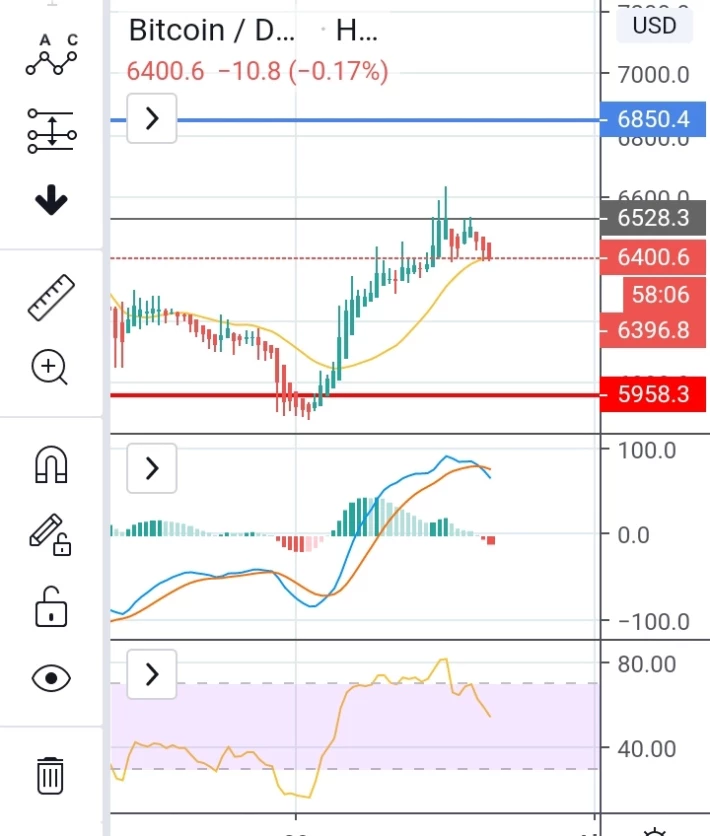710x836 pixels.
Task: Toggle stay in drawing mode pencil
Action: click(x=50, y=535)
